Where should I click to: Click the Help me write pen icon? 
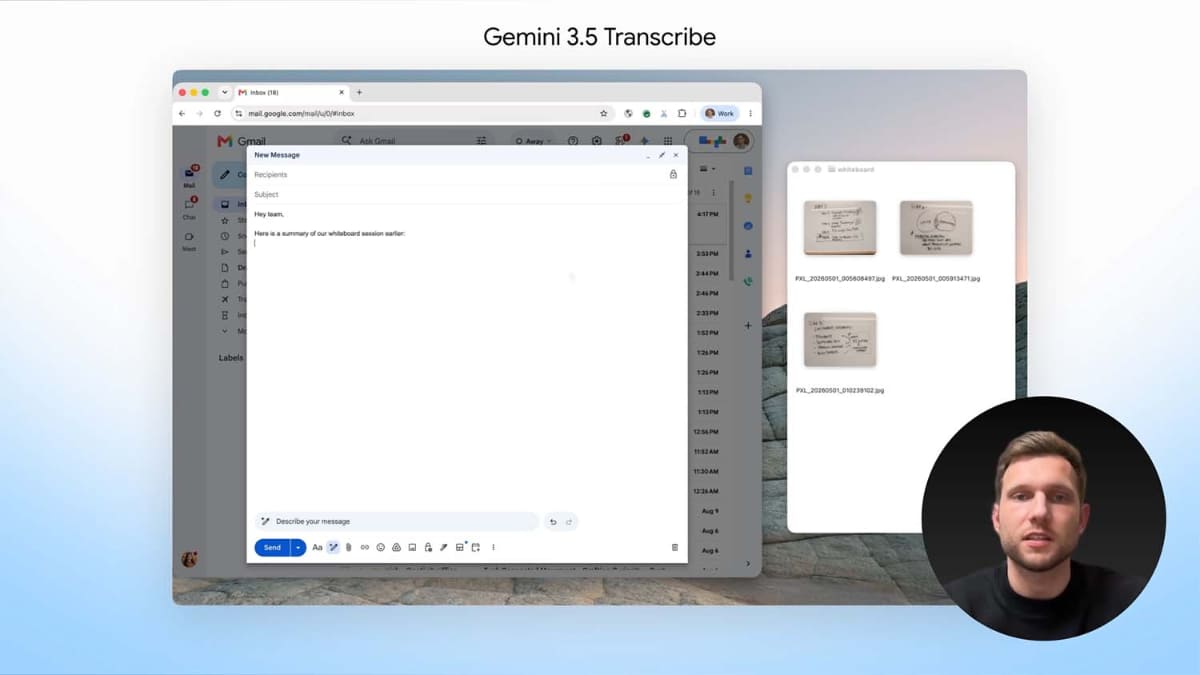click(x=334, y=547)
